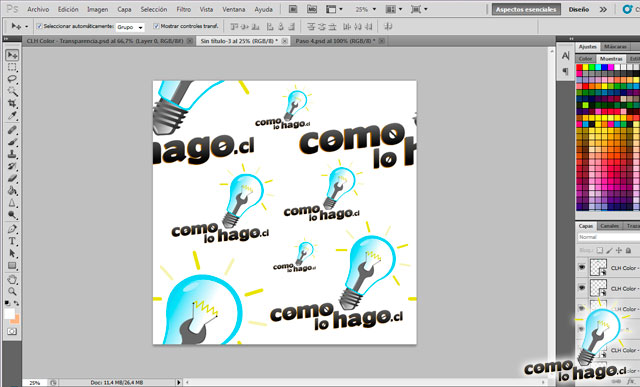The image size is (640, 387).
Task: Pick the Eyedropper tool
Action: 12,116
